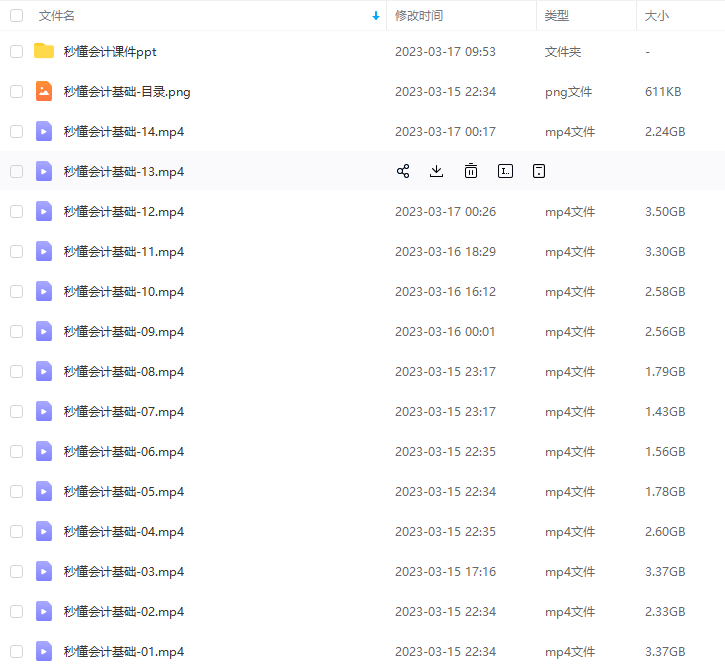Check the box for 秒懂会计基础-12.mp4
Image resolution: width=725 pixels, height=666 pixels.
coord(16,211)
